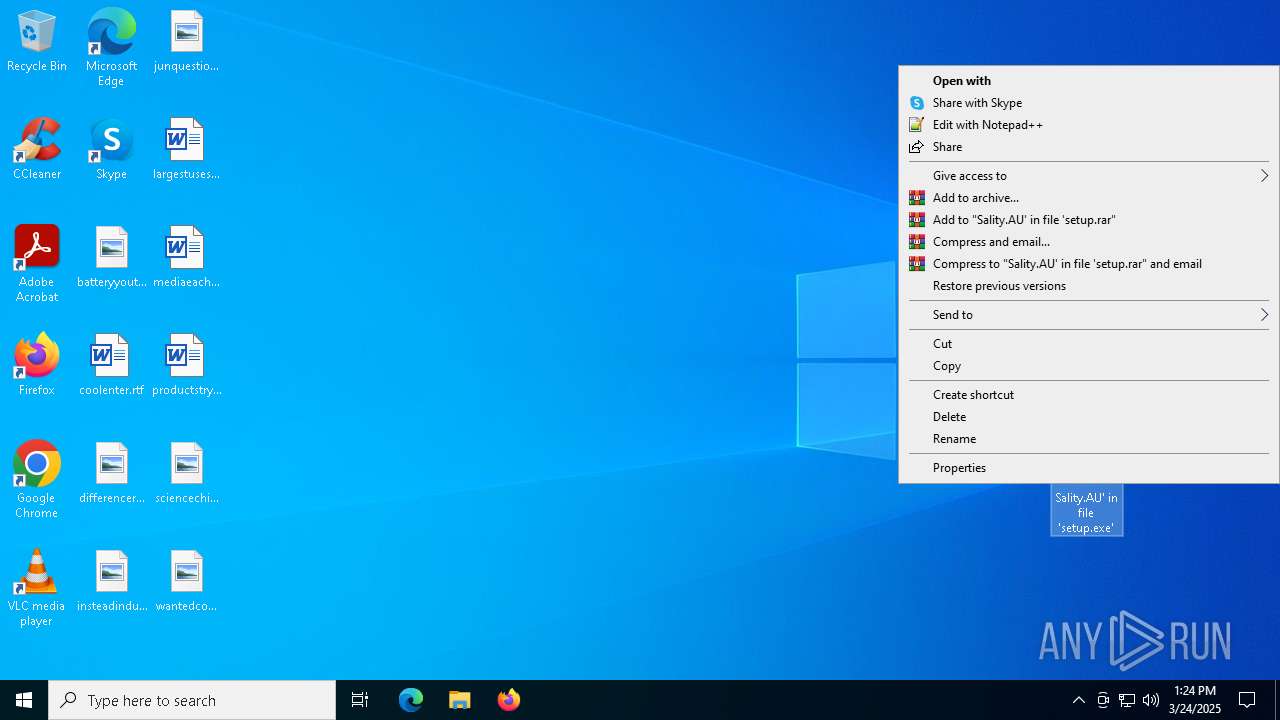
Task: Choose Create shortcut
Action: click(x=1089, y=395)
